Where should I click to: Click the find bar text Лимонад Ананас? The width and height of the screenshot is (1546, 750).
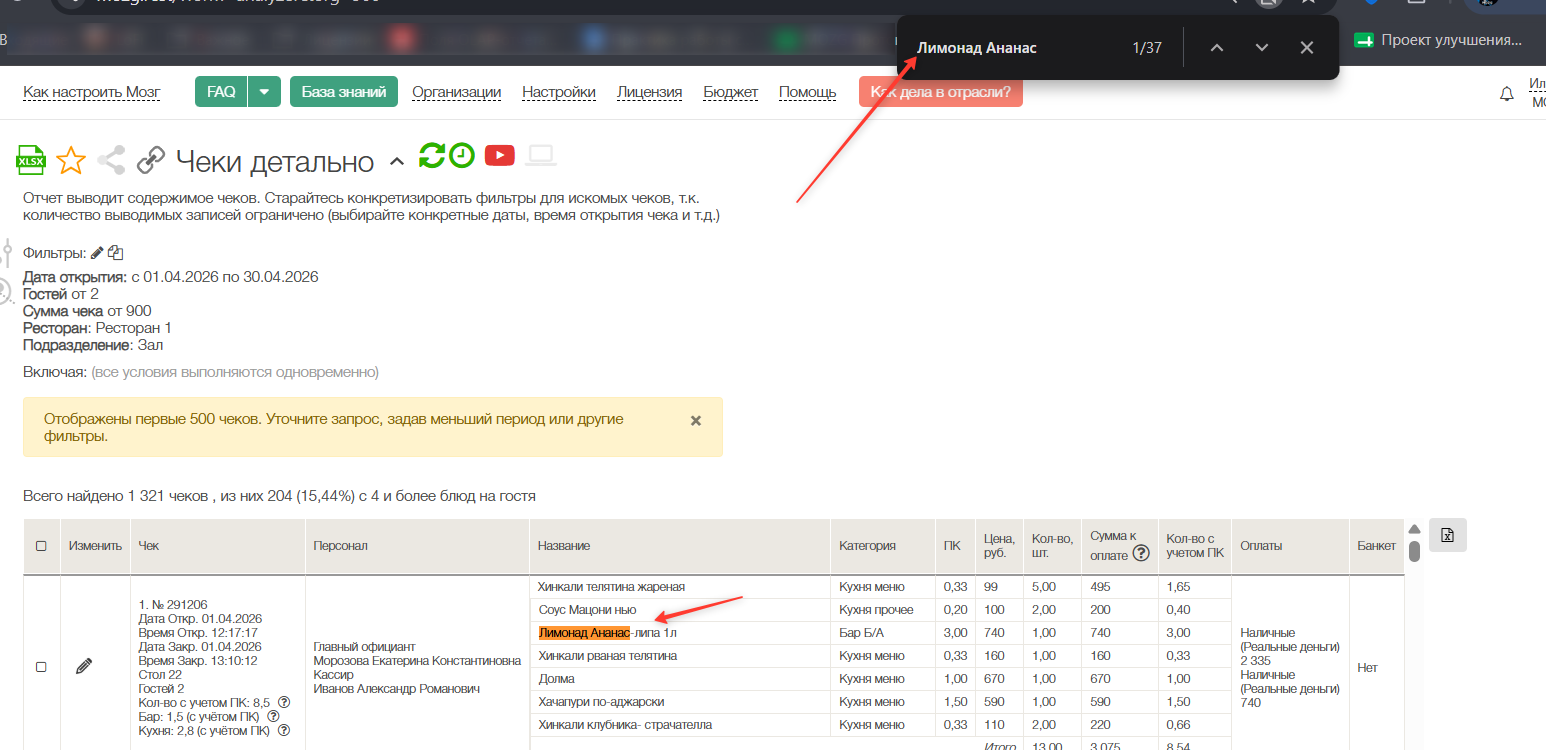click(x=977, y=48)
